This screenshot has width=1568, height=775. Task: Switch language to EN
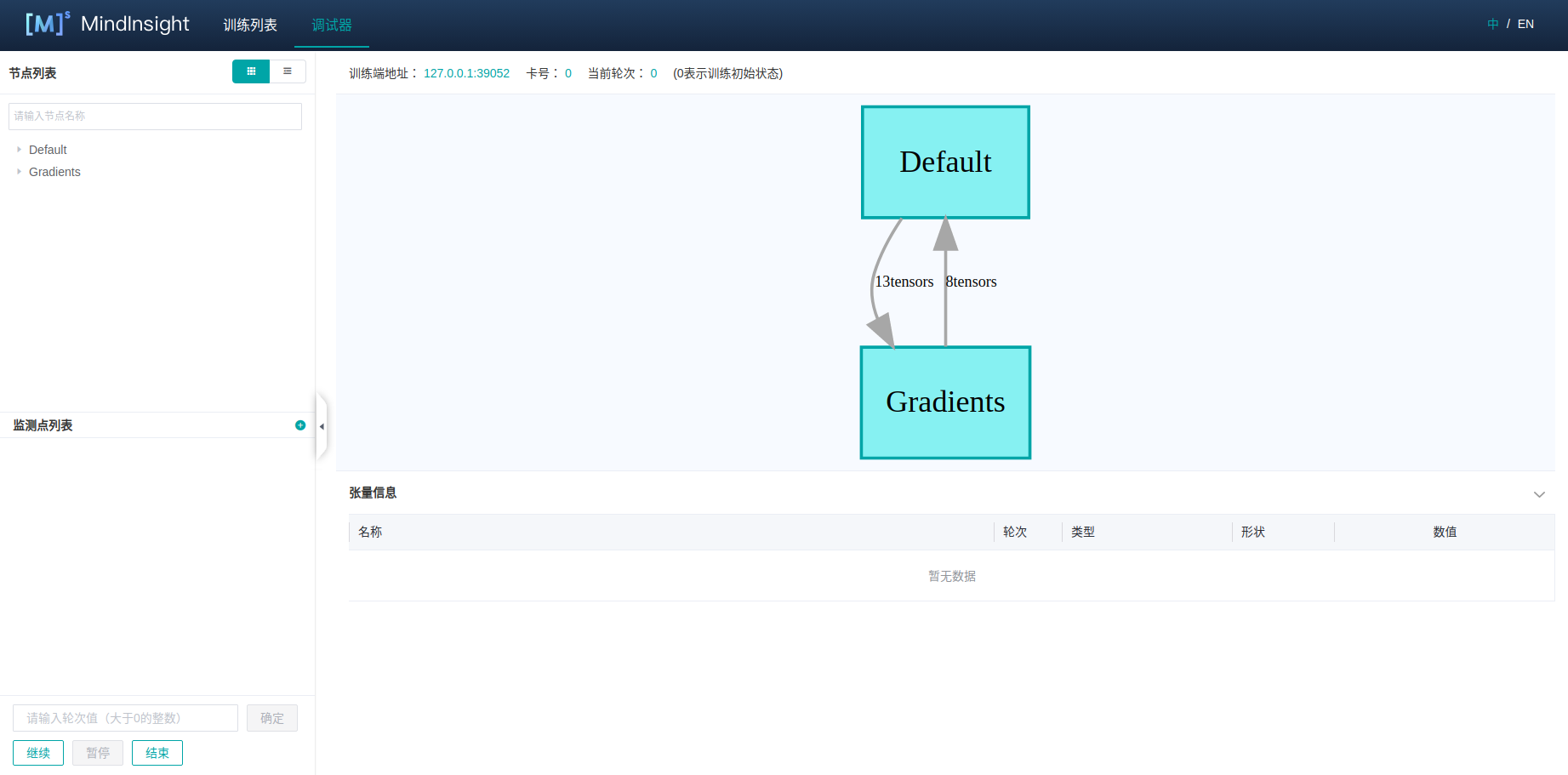tap(1525, 24)
